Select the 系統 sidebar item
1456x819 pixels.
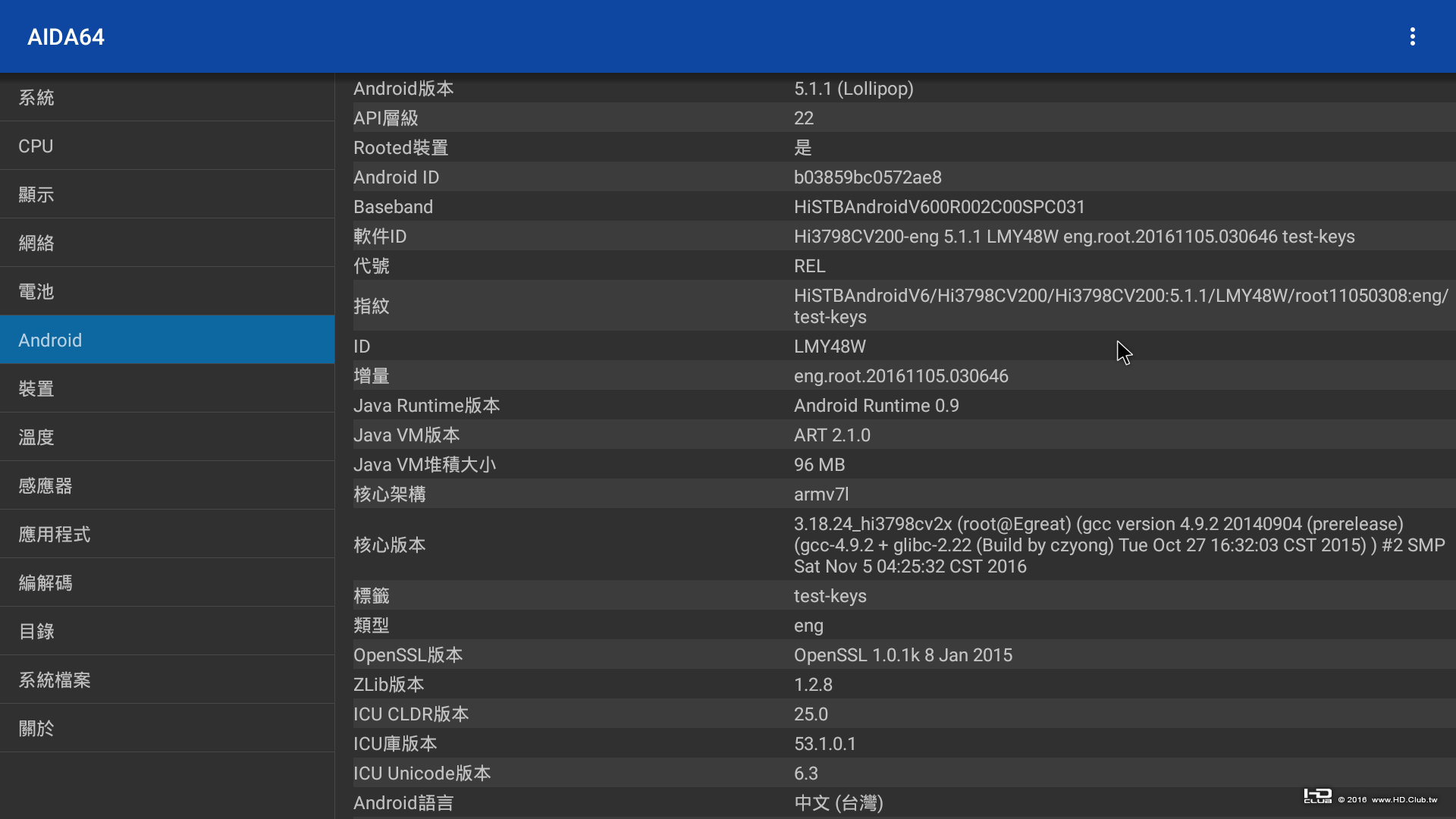[167, 97]
